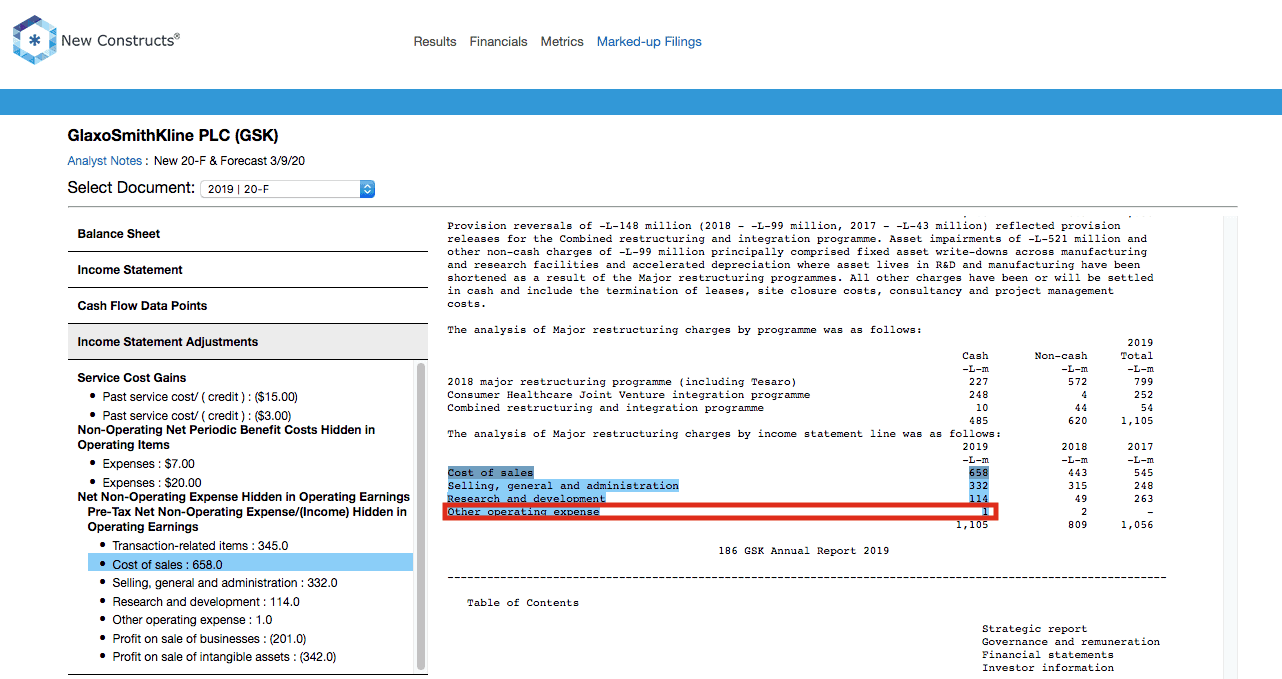Select Past service cost credit ($15.00) item
The image size is (1282, 679).
click(200, 397)
